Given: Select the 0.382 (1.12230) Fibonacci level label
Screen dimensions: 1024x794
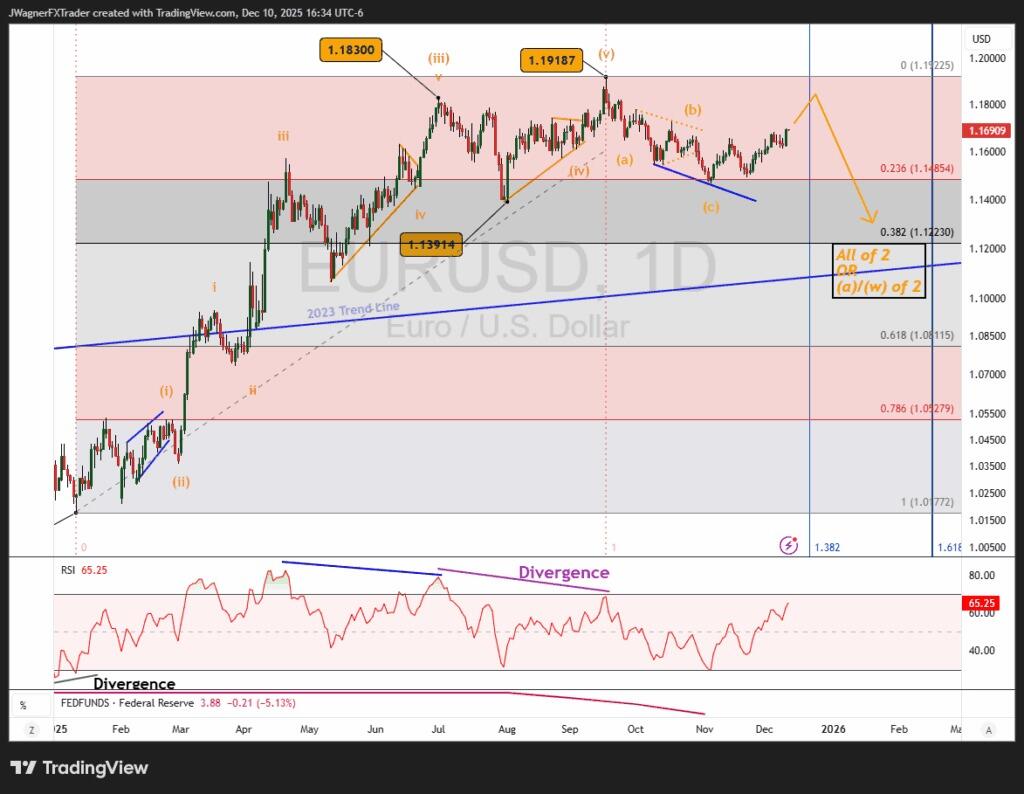Looking at the screenshot, I should click(916, 232).
